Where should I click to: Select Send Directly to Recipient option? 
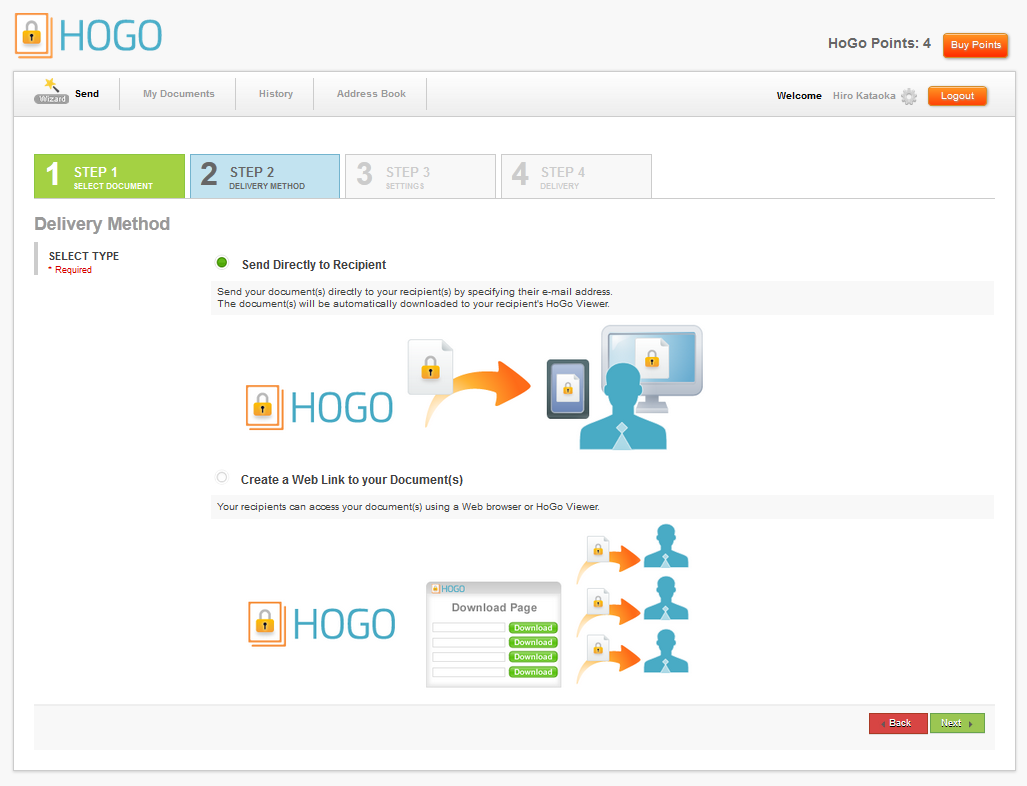coord(222,263)
